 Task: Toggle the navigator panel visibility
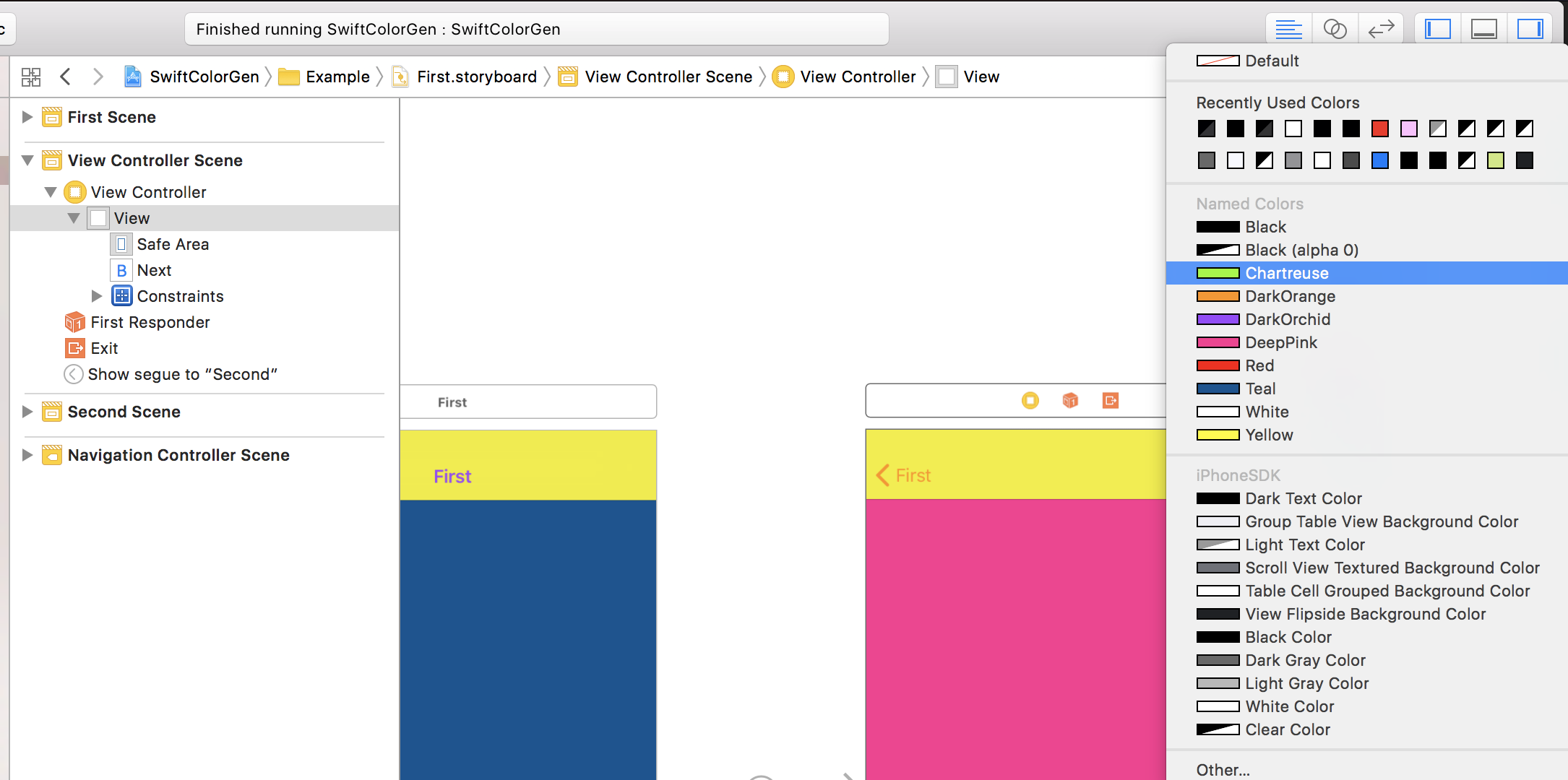tap(1437, 29)
